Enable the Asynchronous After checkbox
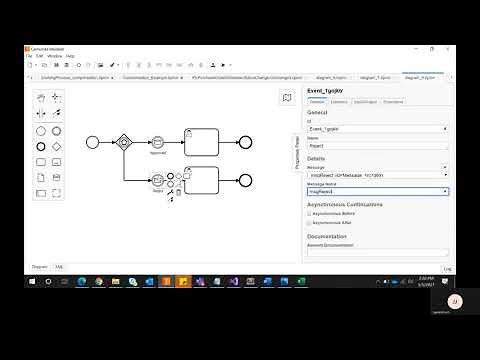480x360 pixels. pyautogui.click(x=309, y=223)
